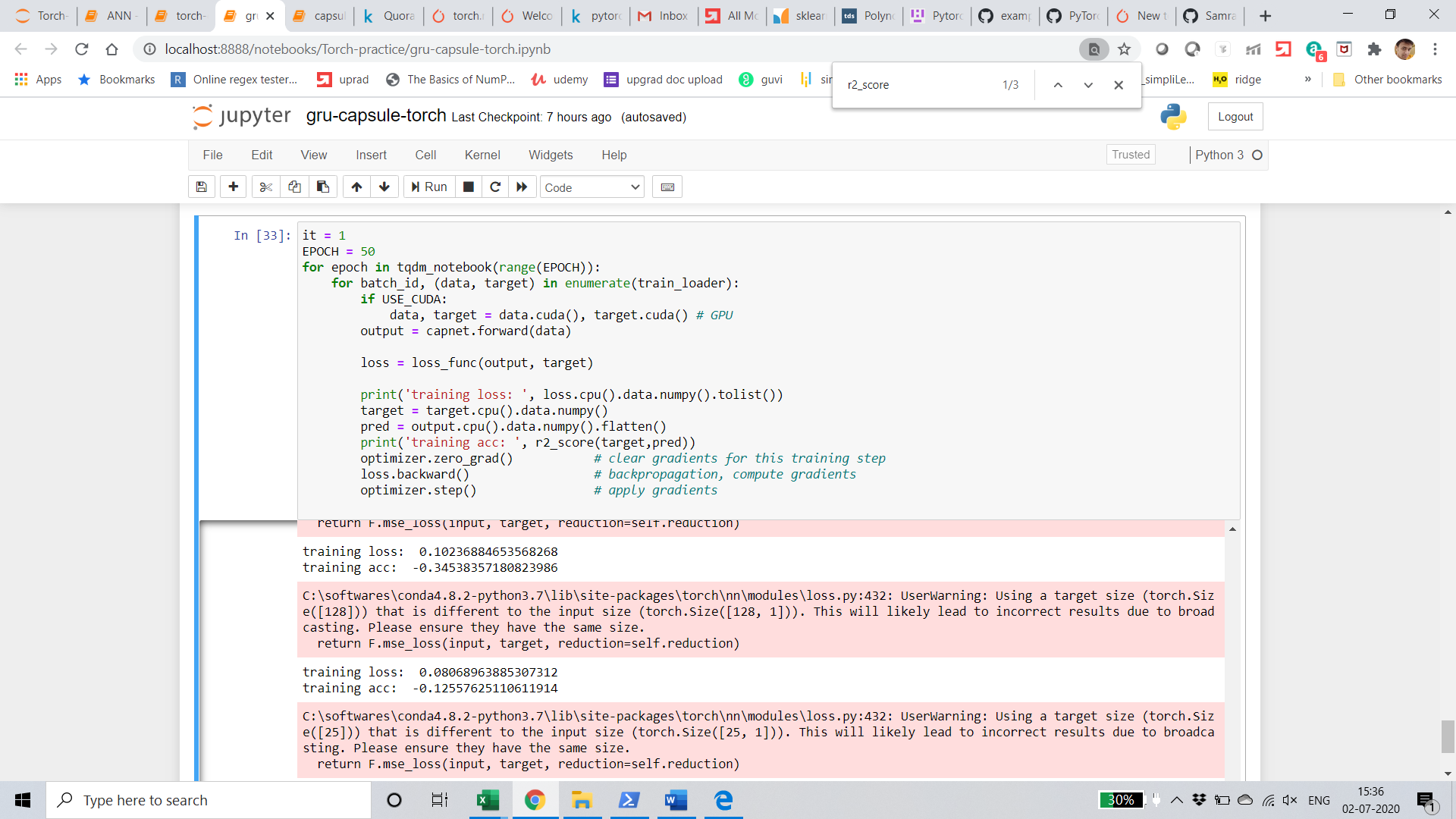Viewport: 1456px width, 819px height.
Task: Move selected cell up arrow
Action: click(356, 187)
